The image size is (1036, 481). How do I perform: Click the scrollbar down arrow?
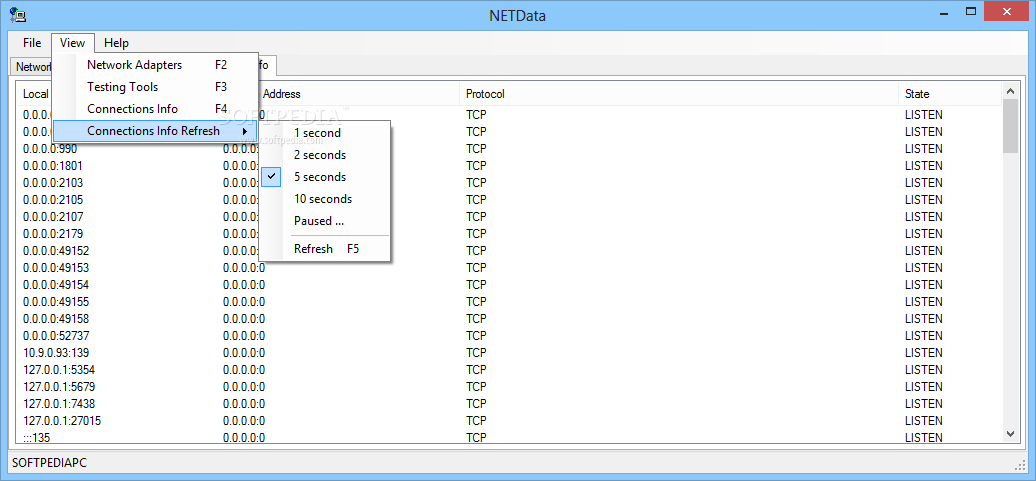[x=1010, y=434]
